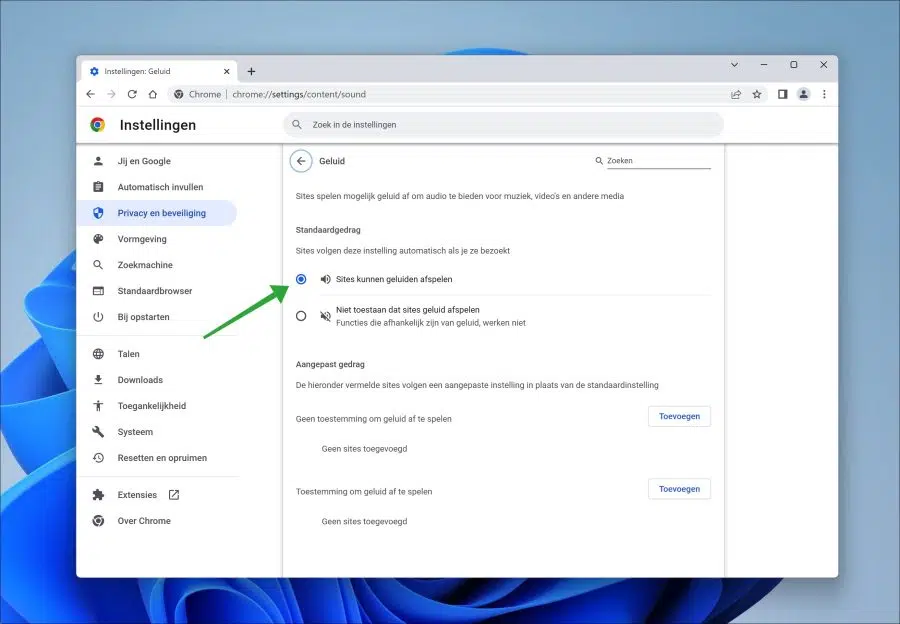The height and width of the screenshot is (624, 900).
Task: Open Bij opstarten settings
Action: tap(157, 317)
